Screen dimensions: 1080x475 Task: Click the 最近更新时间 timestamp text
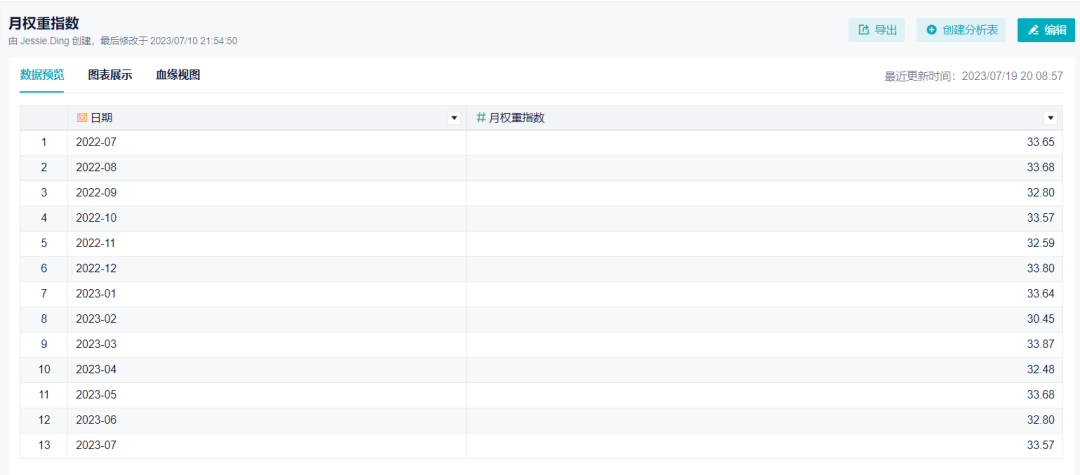[x=973, y=76]
